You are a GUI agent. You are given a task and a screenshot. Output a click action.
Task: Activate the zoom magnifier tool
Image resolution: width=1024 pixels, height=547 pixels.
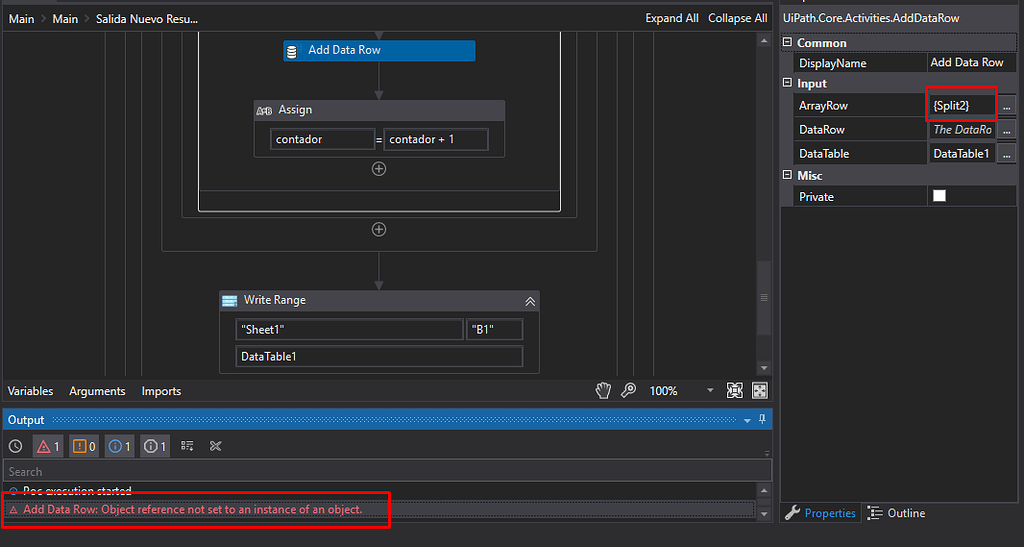coord(628,390)
